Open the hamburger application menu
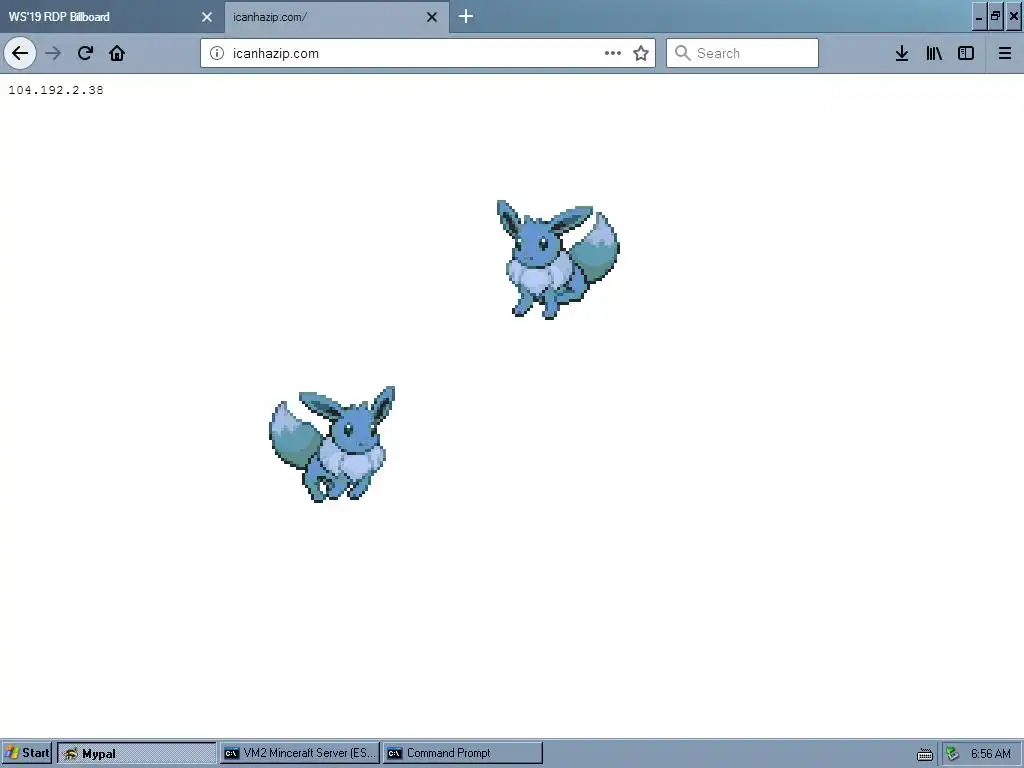This screenshot has height=768, width=1024. pyautogui.click(x=1005, y=53)
